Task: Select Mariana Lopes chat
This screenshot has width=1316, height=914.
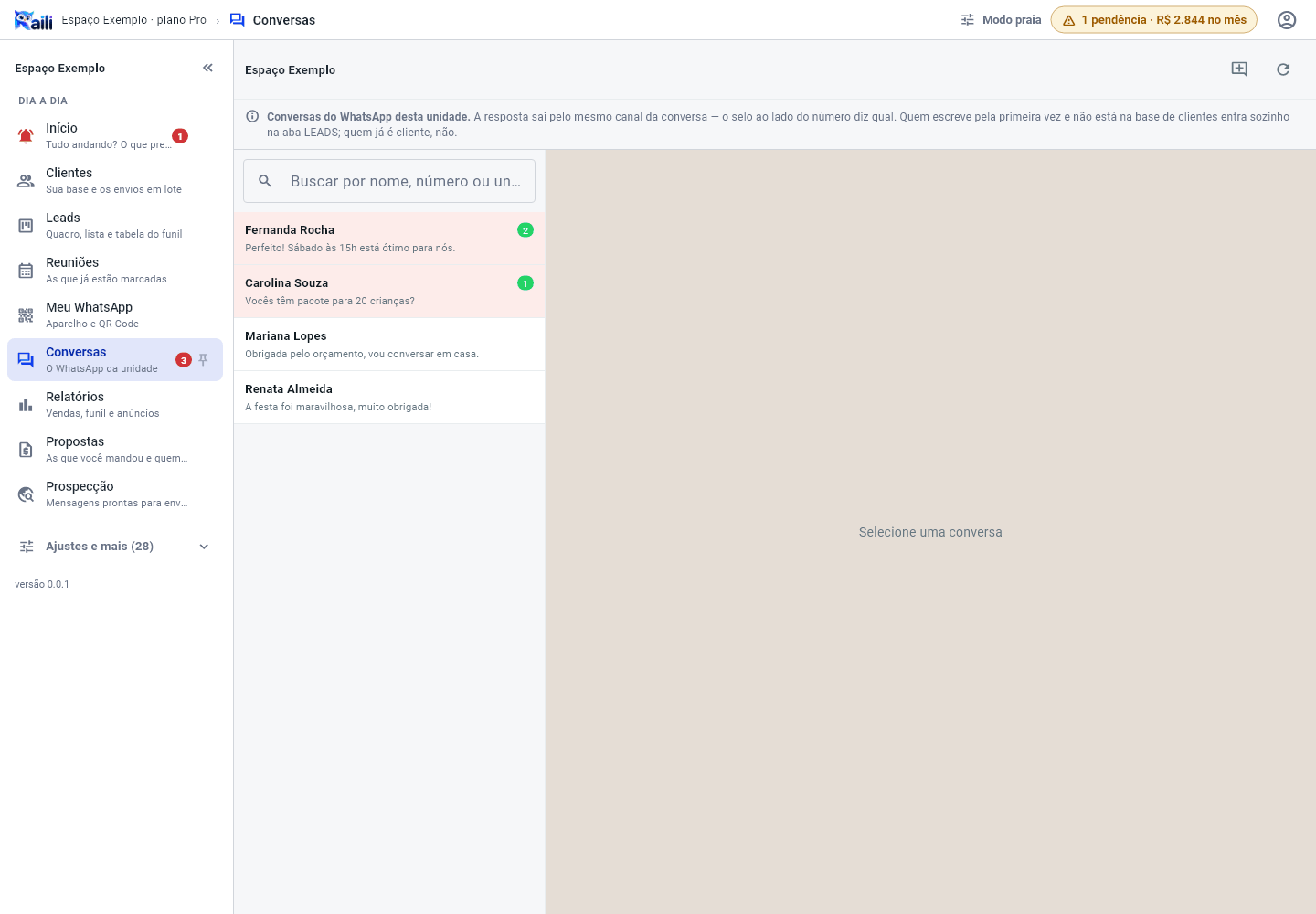Action: coord(389,345)
